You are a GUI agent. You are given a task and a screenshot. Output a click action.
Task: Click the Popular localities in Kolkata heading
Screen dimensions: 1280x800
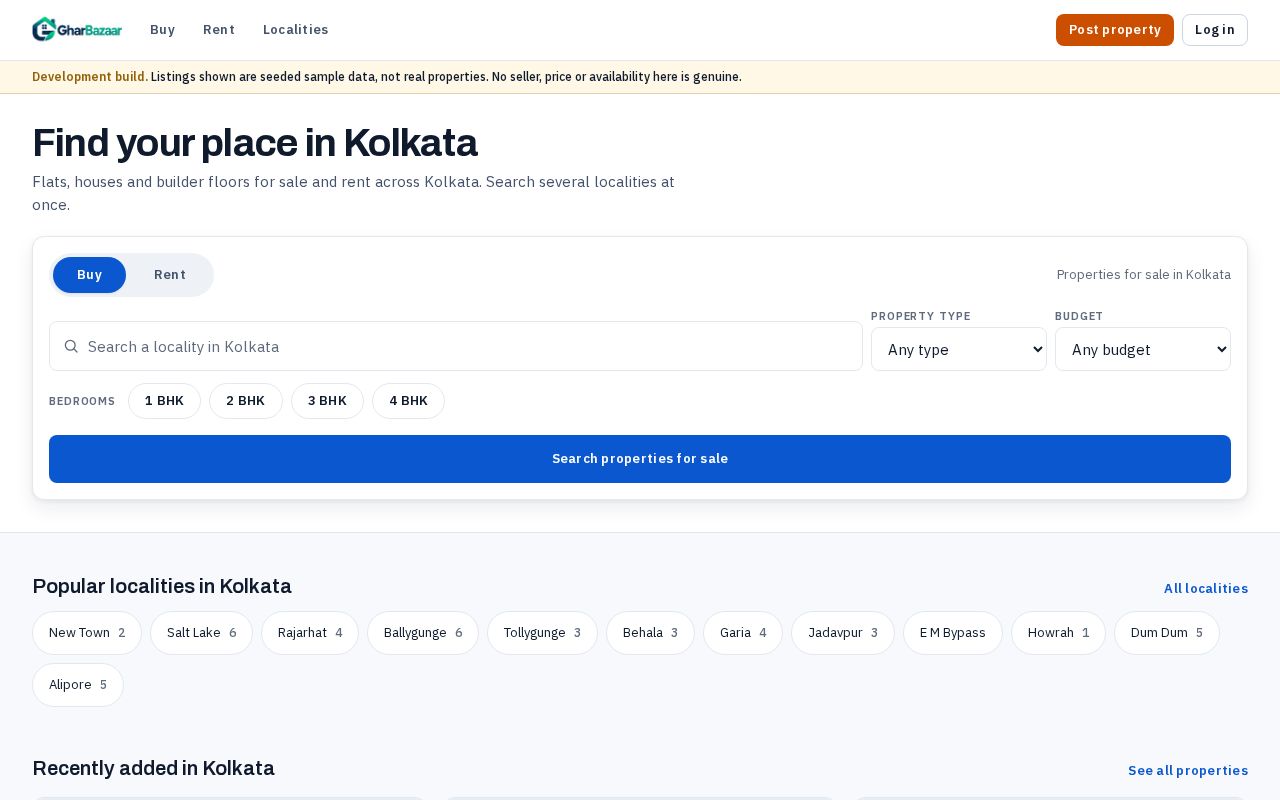pos(162,586)
